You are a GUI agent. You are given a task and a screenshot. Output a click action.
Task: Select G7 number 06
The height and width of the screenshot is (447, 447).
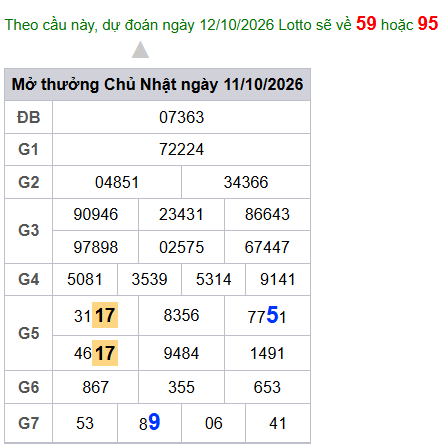(214, 423)
